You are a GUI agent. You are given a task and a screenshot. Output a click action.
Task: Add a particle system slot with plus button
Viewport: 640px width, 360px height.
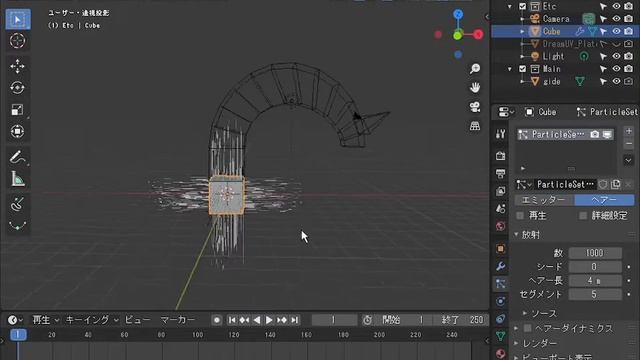[x=629, y=131]
